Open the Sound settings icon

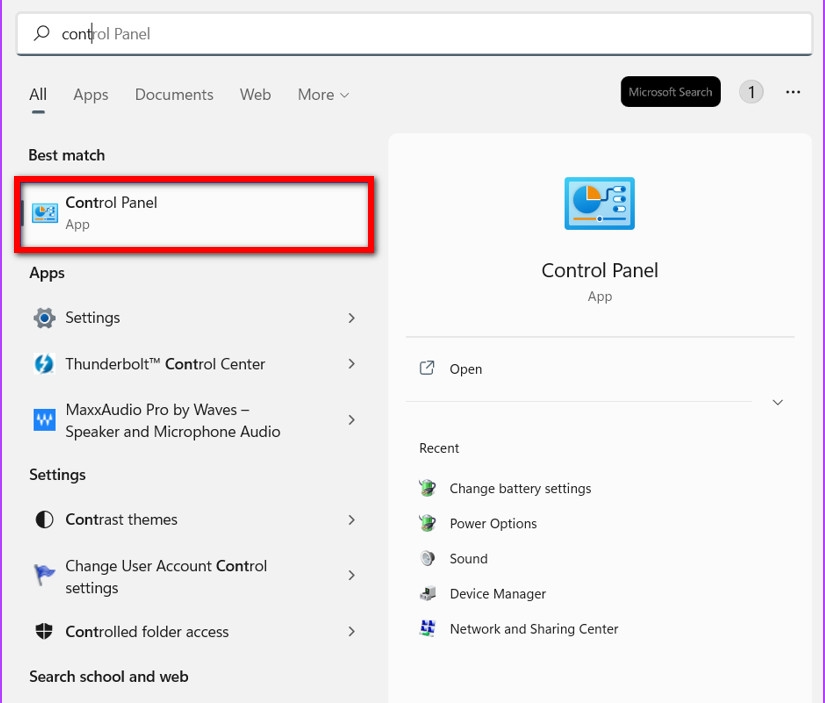(x=426, y=558)
